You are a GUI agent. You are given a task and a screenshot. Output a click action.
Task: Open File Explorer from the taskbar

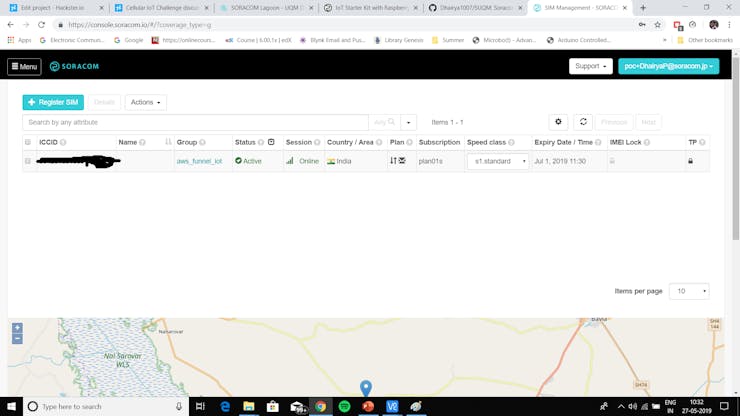coord(249,406)
